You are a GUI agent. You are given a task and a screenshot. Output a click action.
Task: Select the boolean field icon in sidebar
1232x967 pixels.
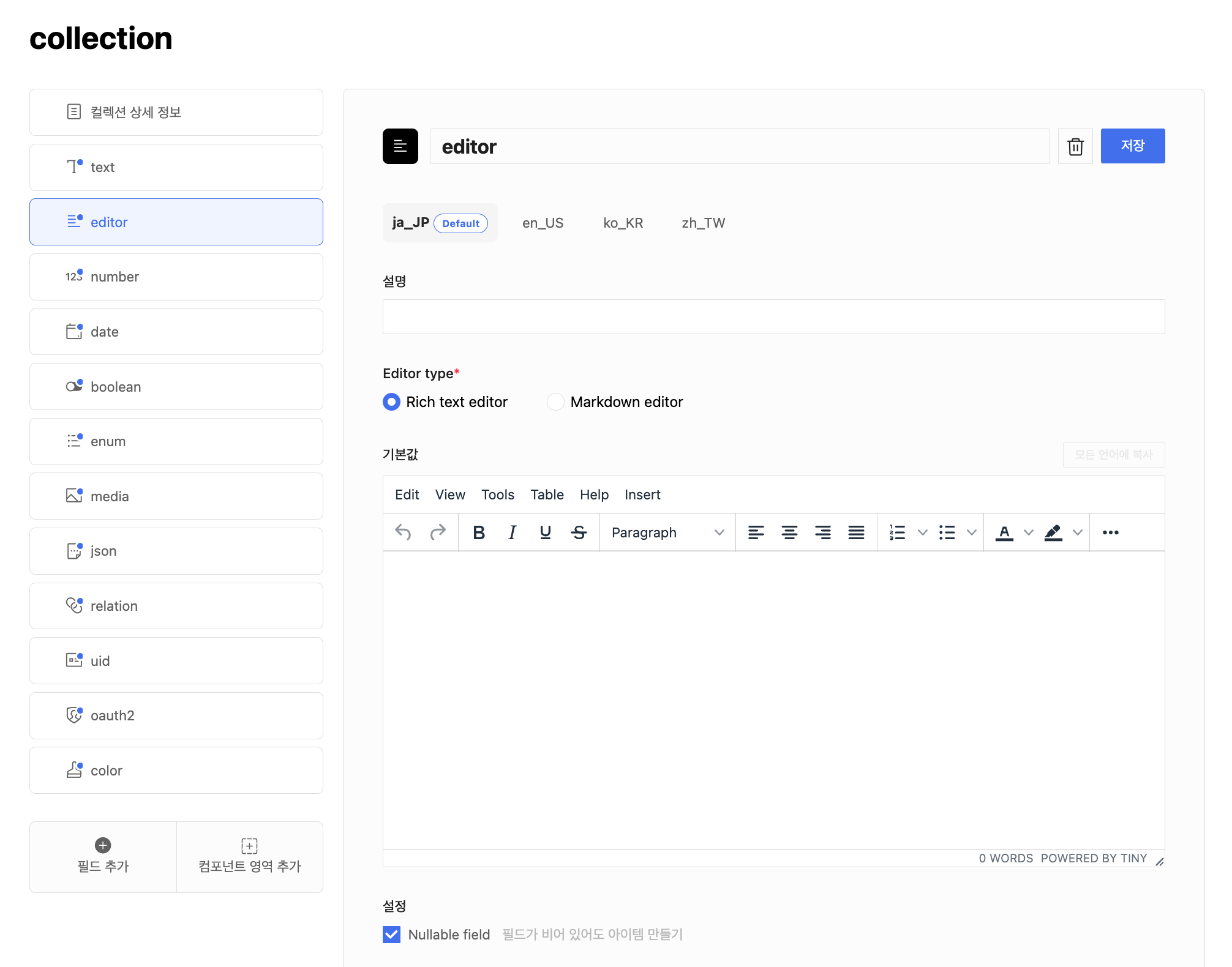pos(74,386)
